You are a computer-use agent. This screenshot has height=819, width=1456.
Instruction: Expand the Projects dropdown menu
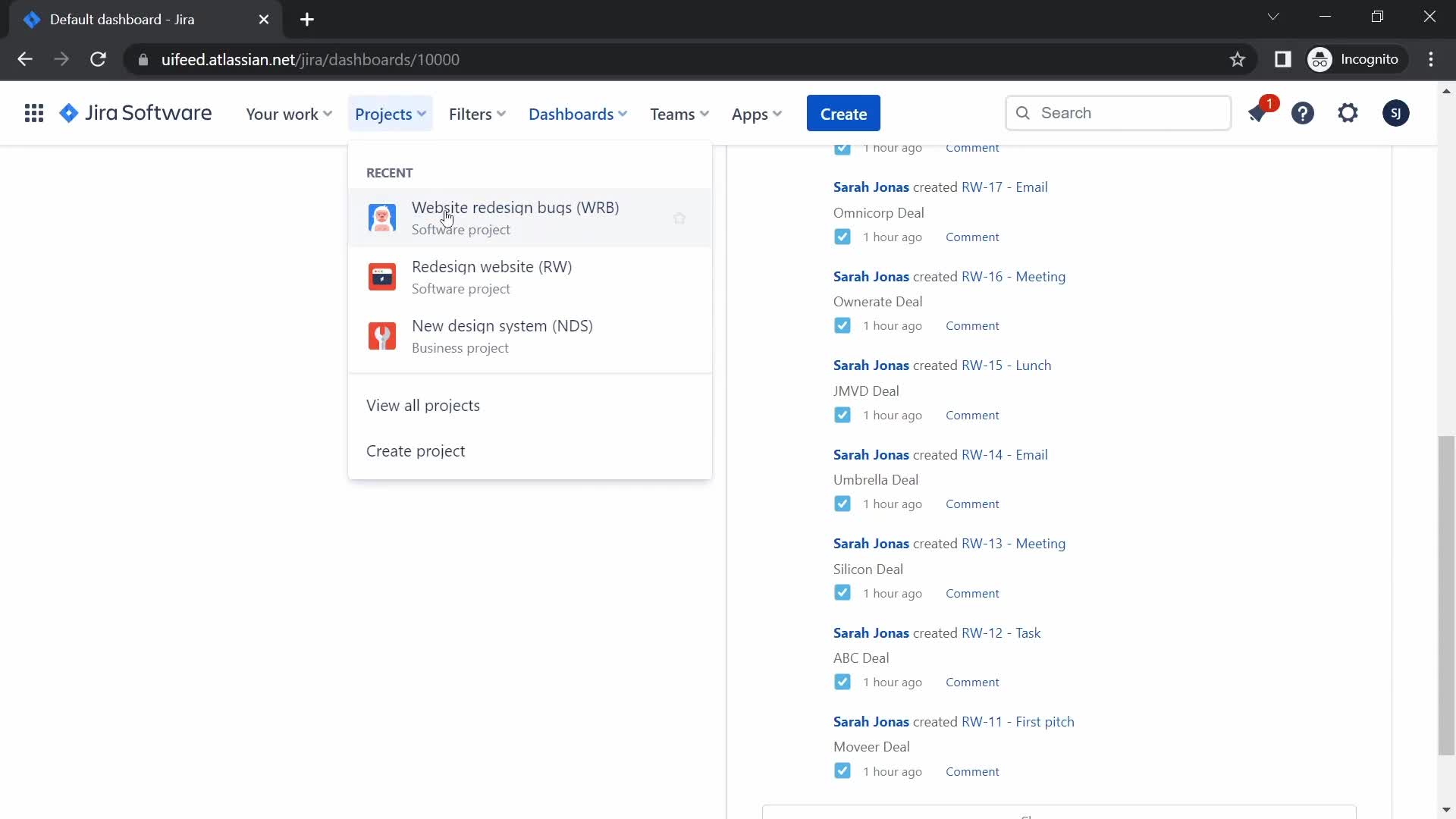[x=391, y=113]
